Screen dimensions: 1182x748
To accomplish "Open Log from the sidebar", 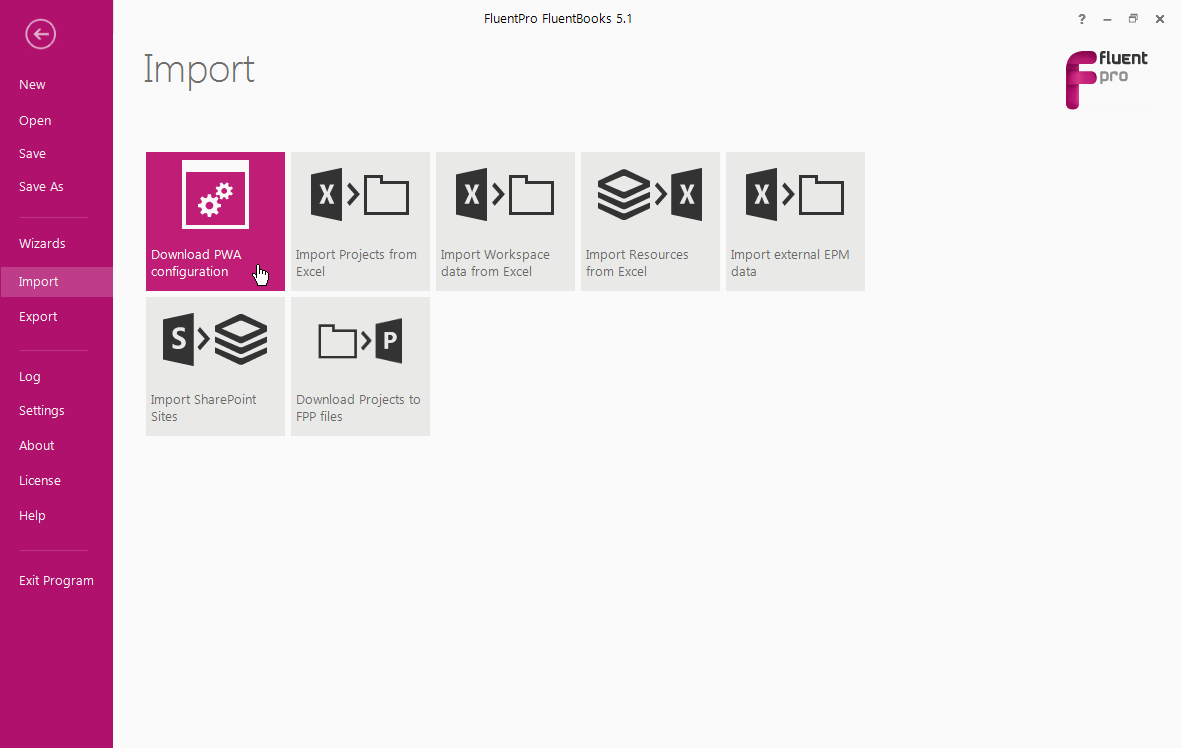I will pos(29,377).
